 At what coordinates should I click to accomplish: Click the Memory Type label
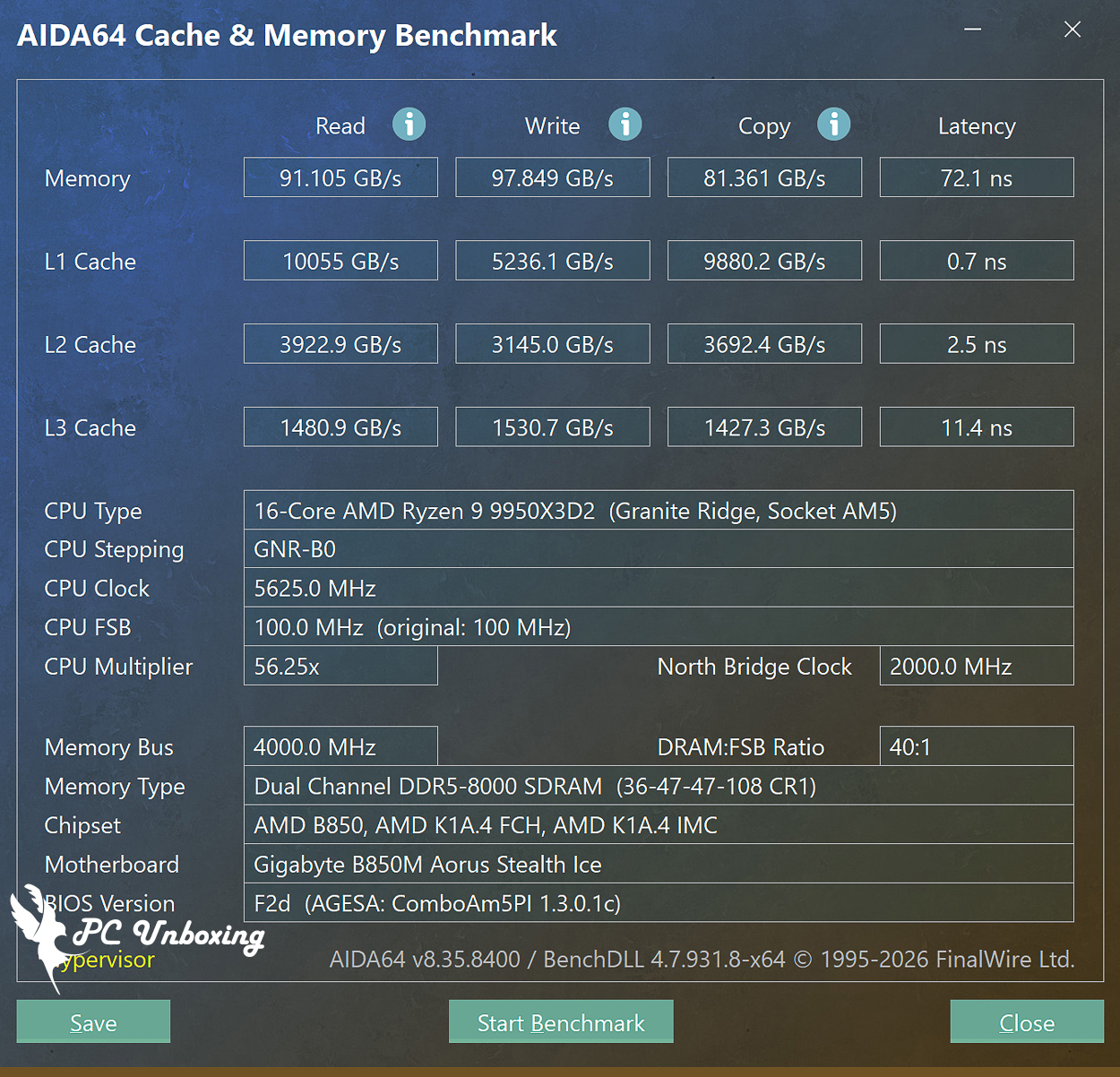pyautogui.click(x=115, y=787)
